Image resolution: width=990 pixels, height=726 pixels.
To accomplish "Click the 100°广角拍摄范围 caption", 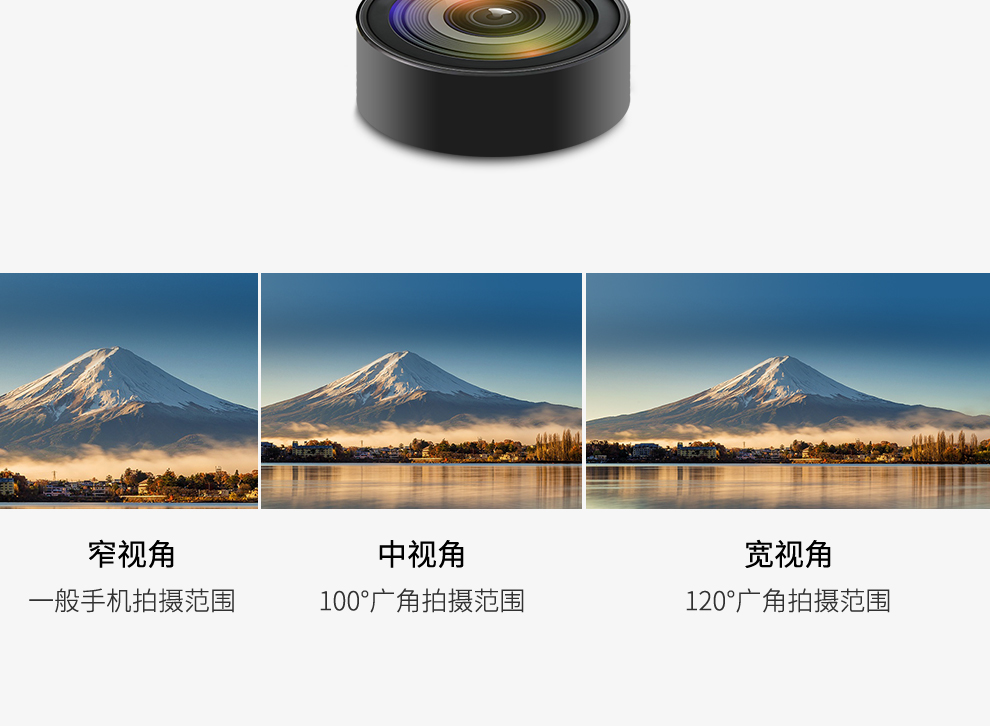I will tap(422, 600).
